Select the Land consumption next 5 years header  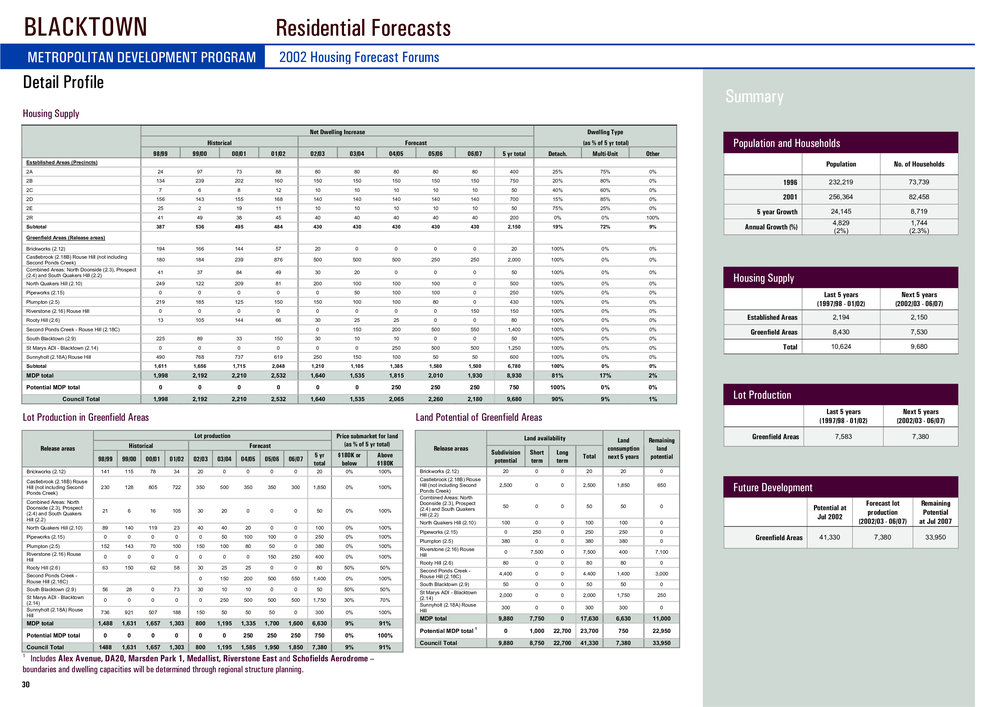click(623, 448)
